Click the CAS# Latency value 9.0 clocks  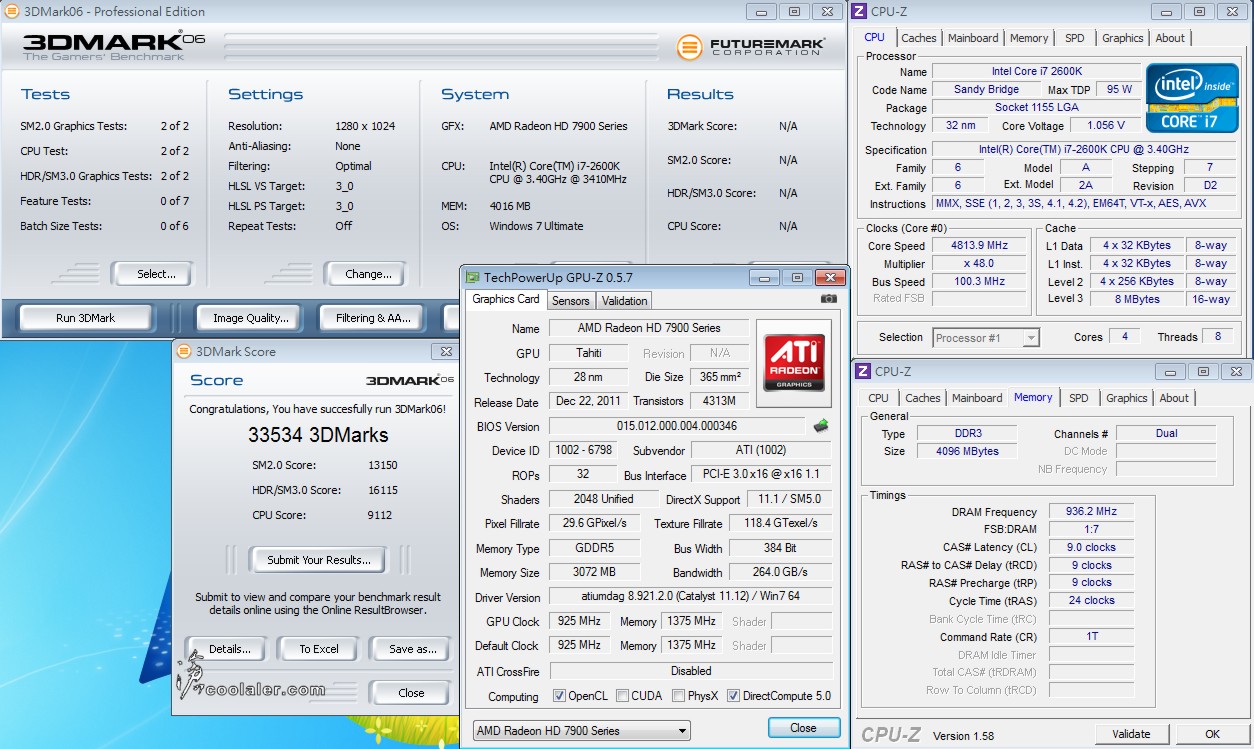coord(1091,547)
